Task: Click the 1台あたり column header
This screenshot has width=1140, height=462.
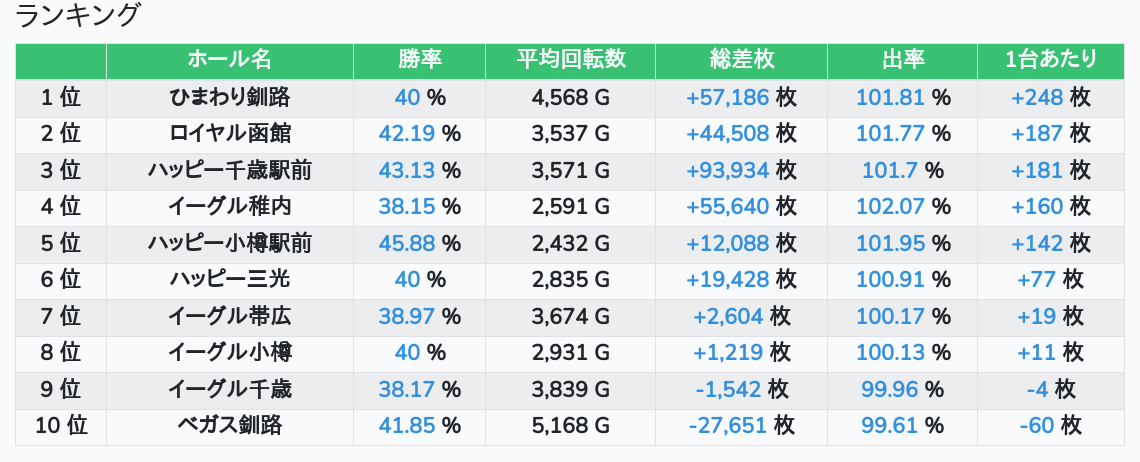Action: point(1050,60)
